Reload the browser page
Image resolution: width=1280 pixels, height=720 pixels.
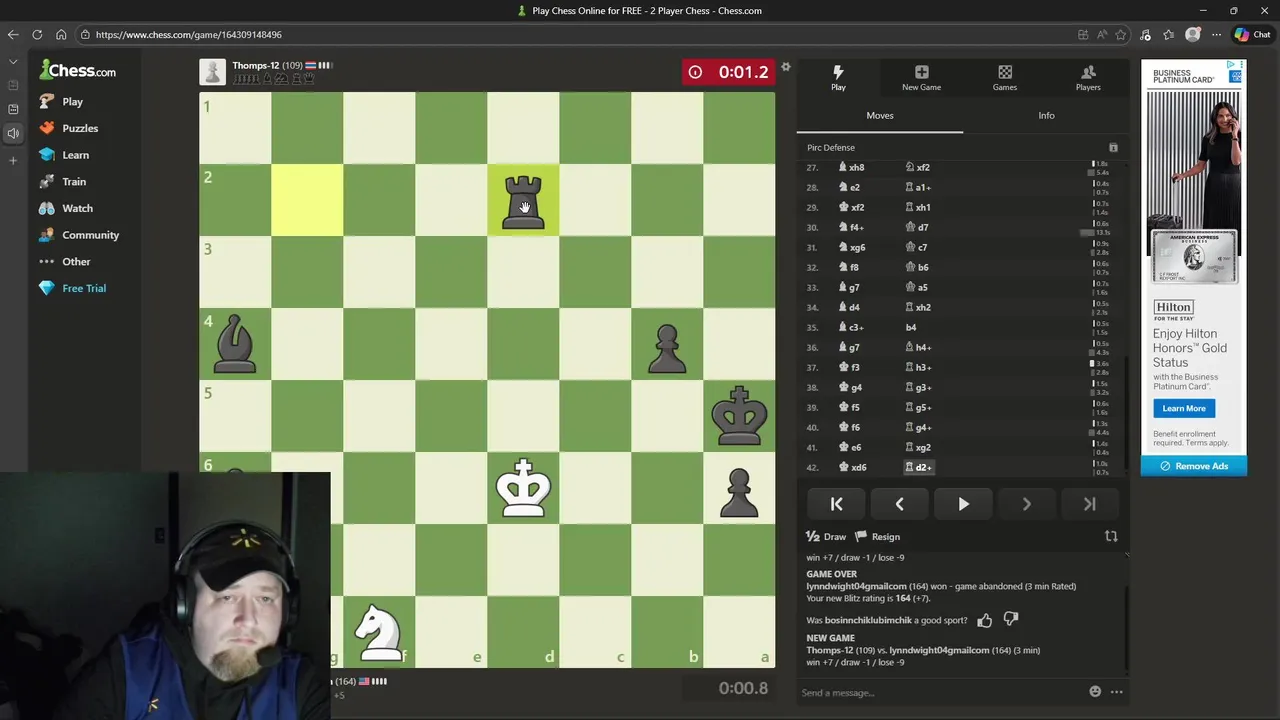click(x=37, y=34)
